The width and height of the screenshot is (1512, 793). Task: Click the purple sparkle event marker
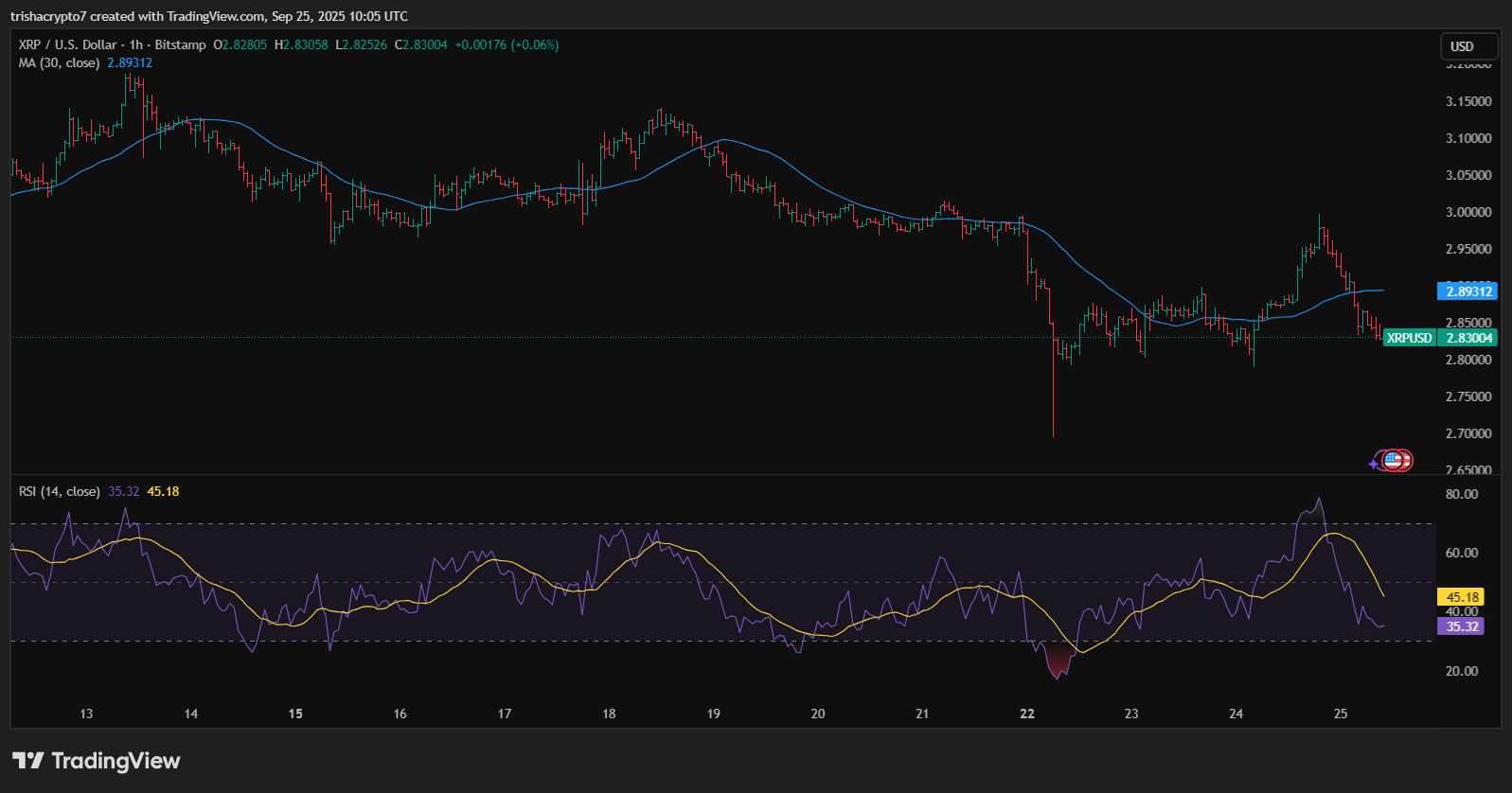(1376, 463)
